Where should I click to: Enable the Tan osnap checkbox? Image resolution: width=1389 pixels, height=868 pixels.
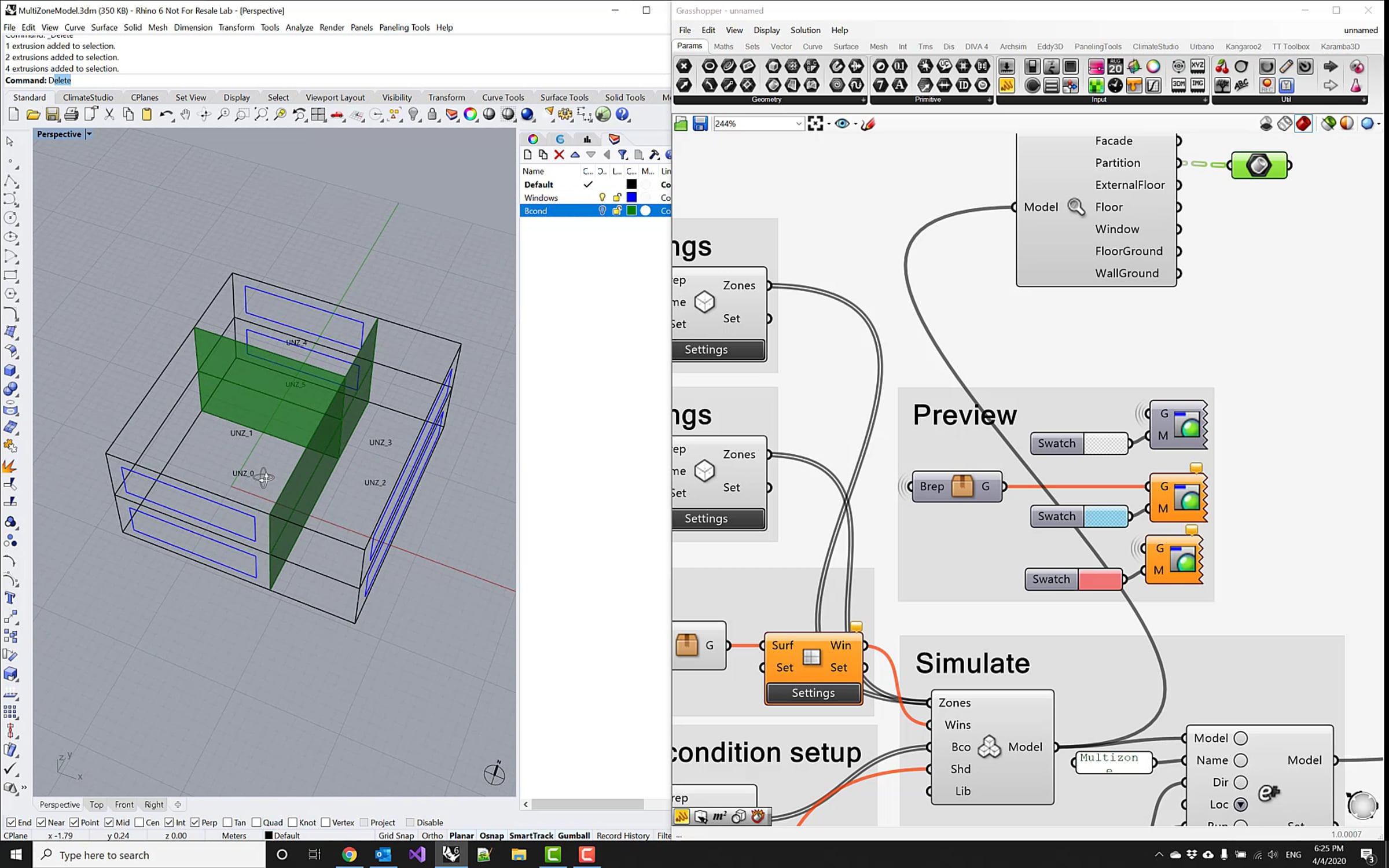pos(227,822)
